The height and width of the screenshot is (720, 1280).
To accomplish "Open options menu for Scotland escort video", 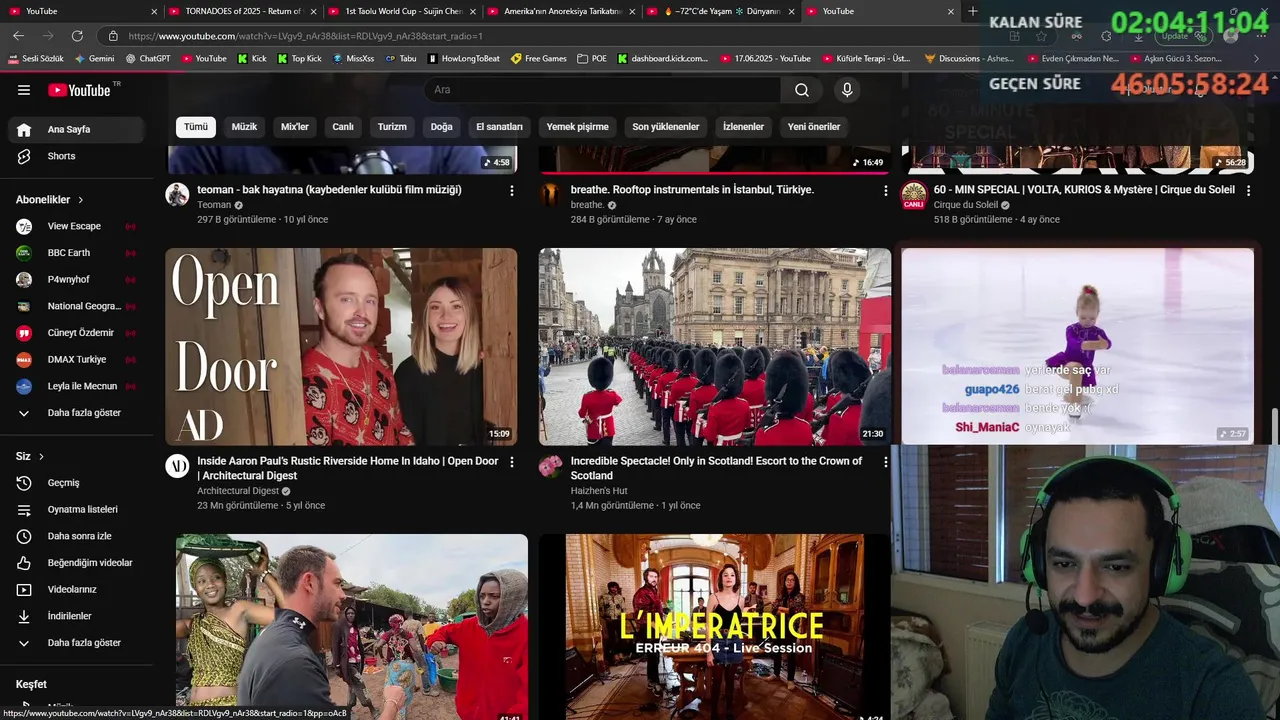I will tap(885, 462).
